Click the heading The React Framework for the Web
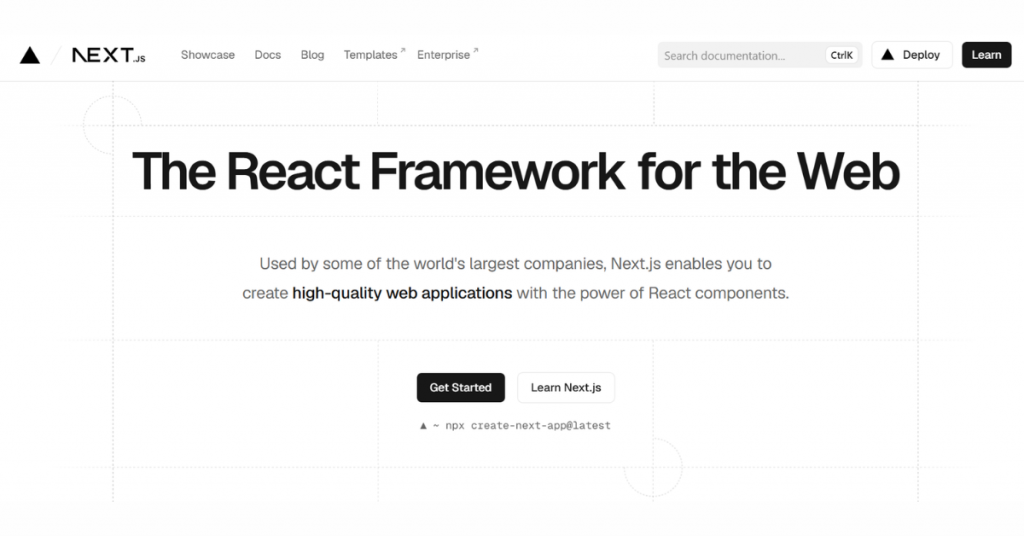Viewport: 1024px width, 536px height. 516,172
